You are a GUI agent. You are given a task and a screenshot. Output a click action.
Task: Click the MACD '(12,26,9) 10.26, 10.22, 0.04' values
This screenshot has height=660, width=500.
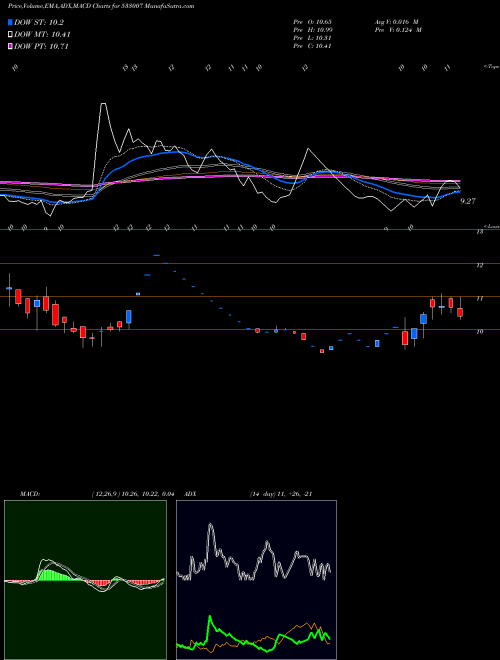133,494
